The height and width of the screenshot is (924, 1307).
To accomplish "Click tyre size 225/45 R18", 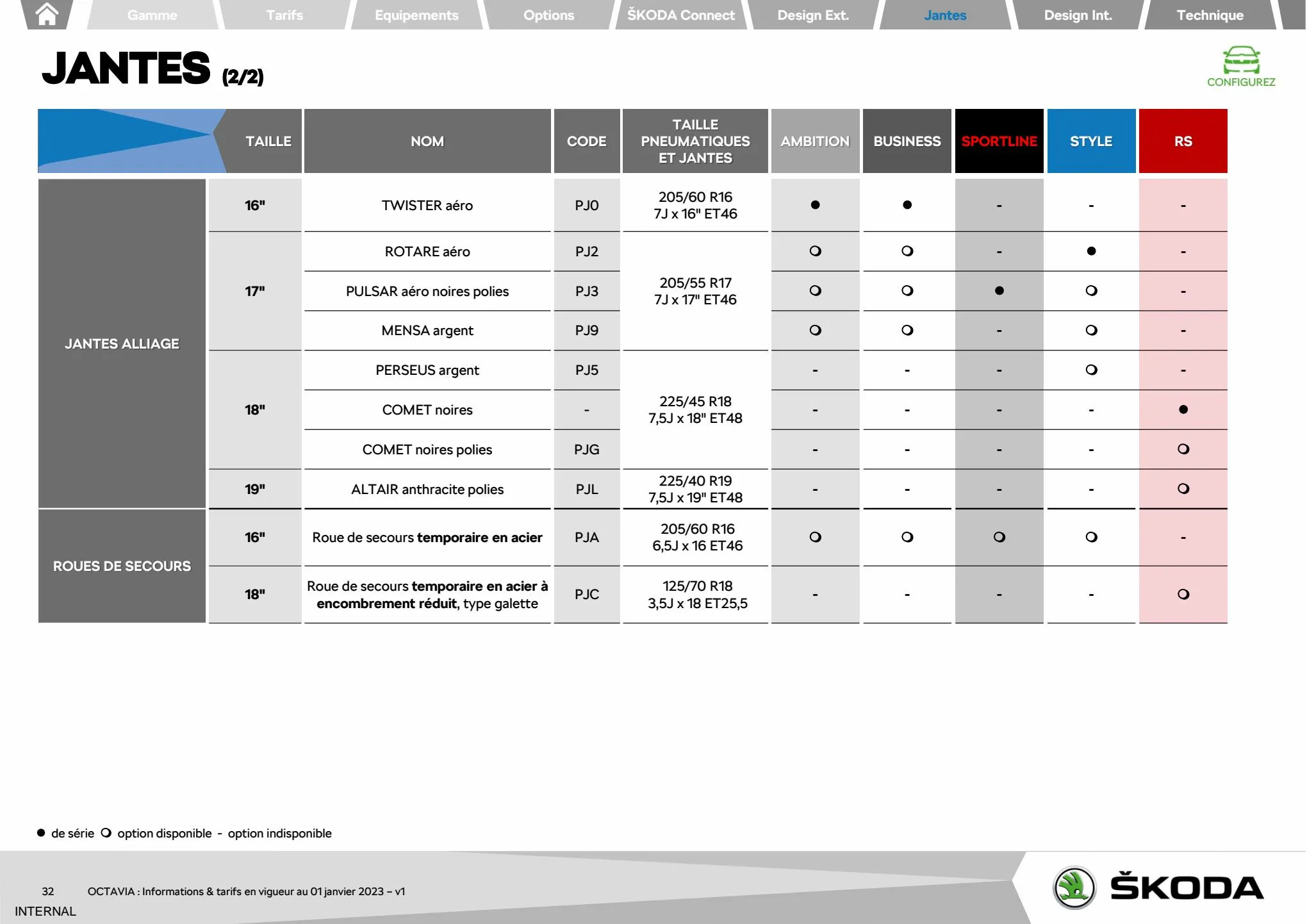I will pyautogui.click(x=696, y=402).
